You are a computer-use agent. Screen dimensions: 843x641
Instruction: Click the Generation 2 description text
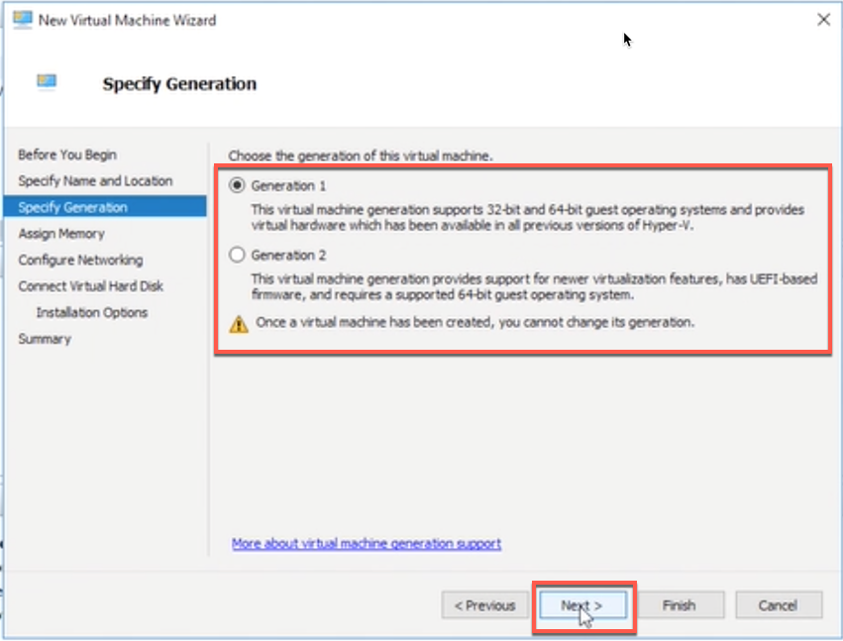click(x=534, y=287)
